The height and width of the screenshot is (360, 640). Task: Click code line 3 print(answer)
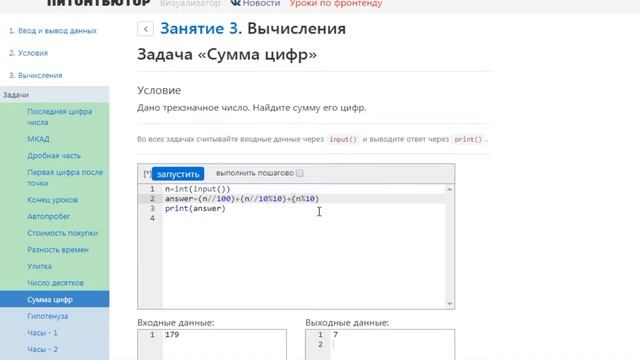pos(195,209)
